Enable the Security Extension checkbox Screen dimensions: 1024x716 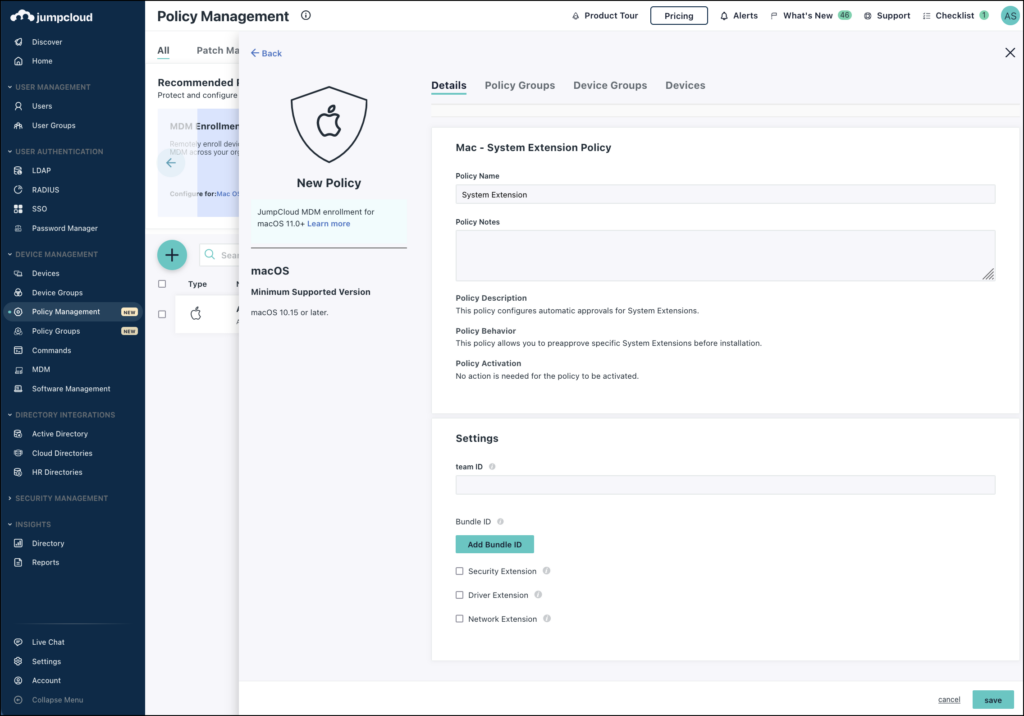459,571
